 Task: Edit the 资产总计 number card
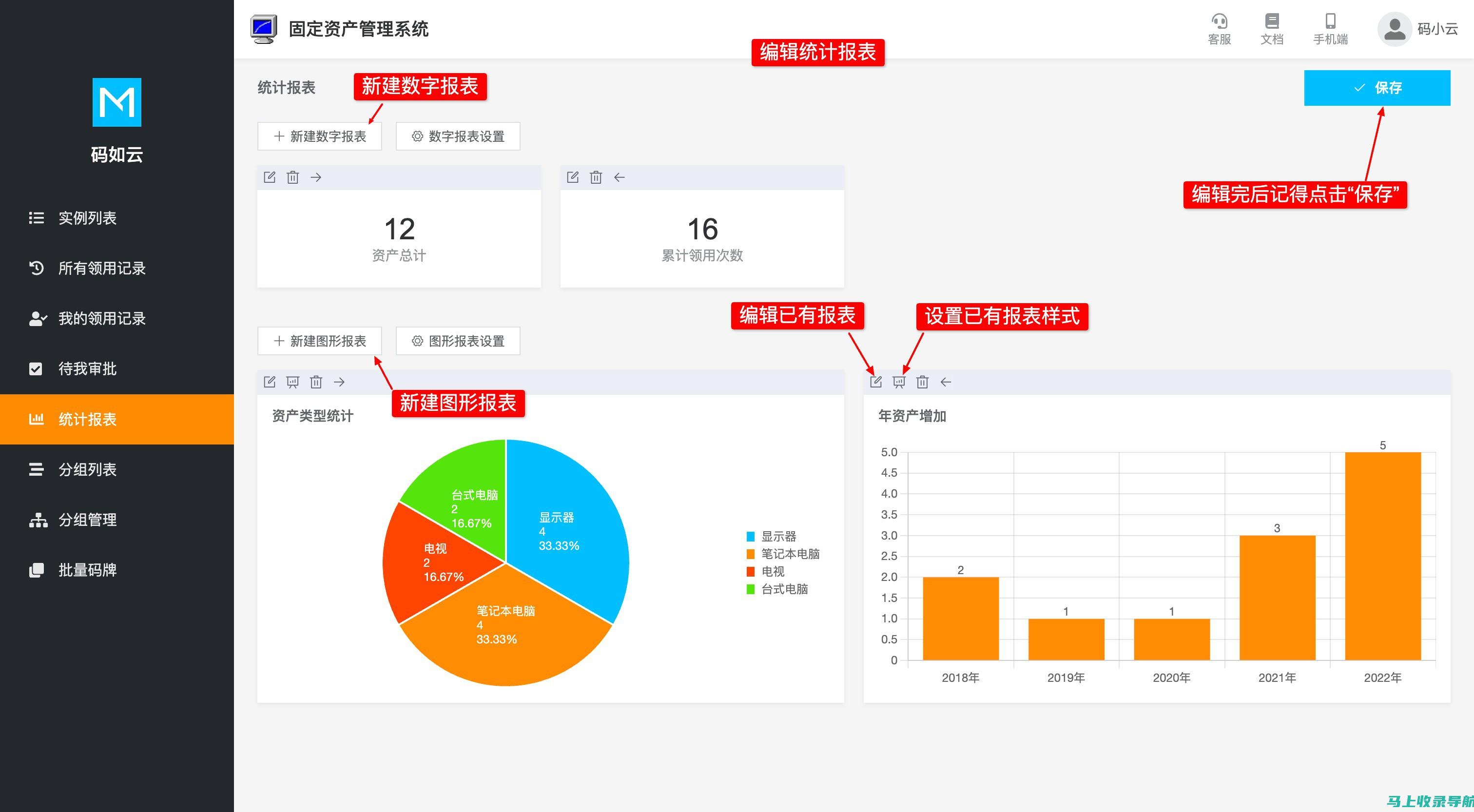[270, 177]
